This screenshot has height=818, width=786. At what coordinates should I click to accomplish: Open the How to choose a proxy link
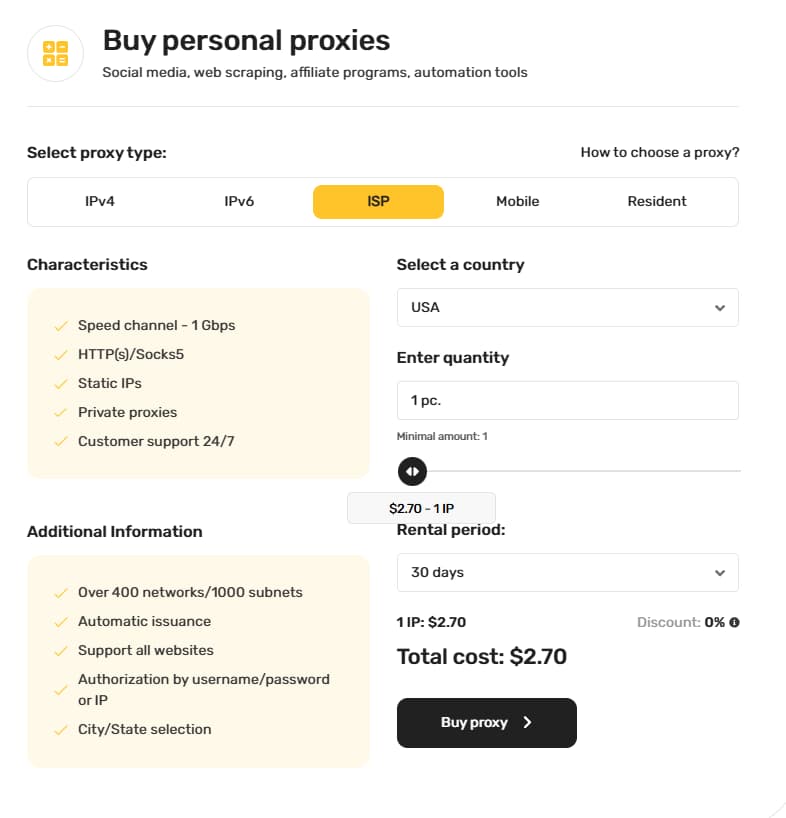pos(660,153)
